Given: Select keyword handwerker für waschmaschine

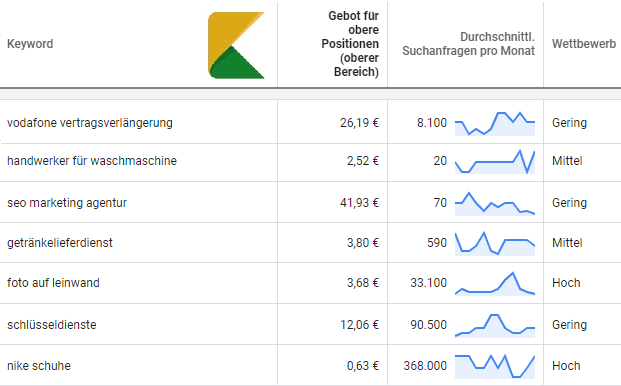Looking at the screenshot, I should tap(92, 161).
